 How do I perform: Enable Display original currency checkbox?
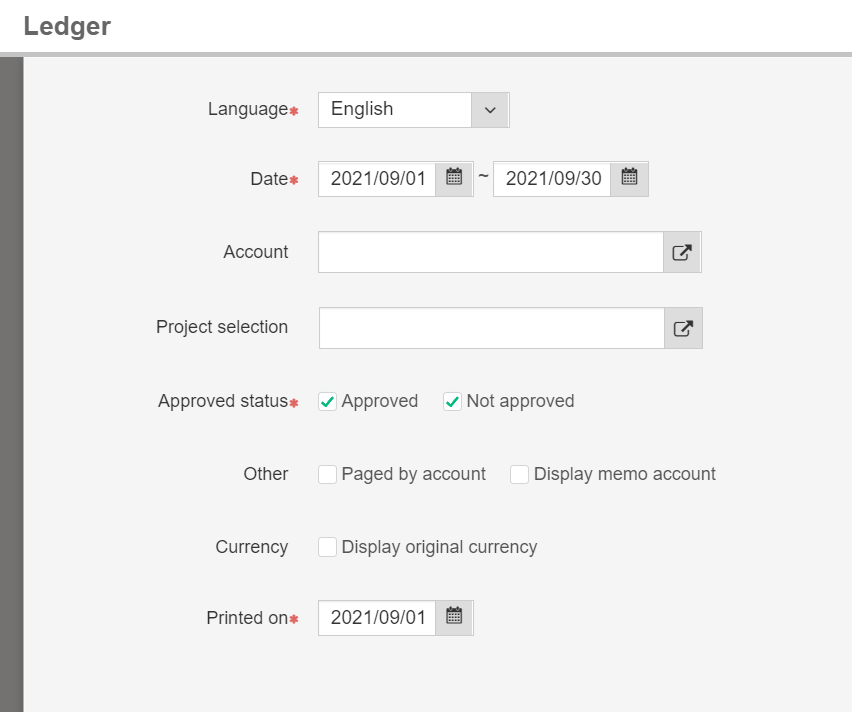[327, 548]
